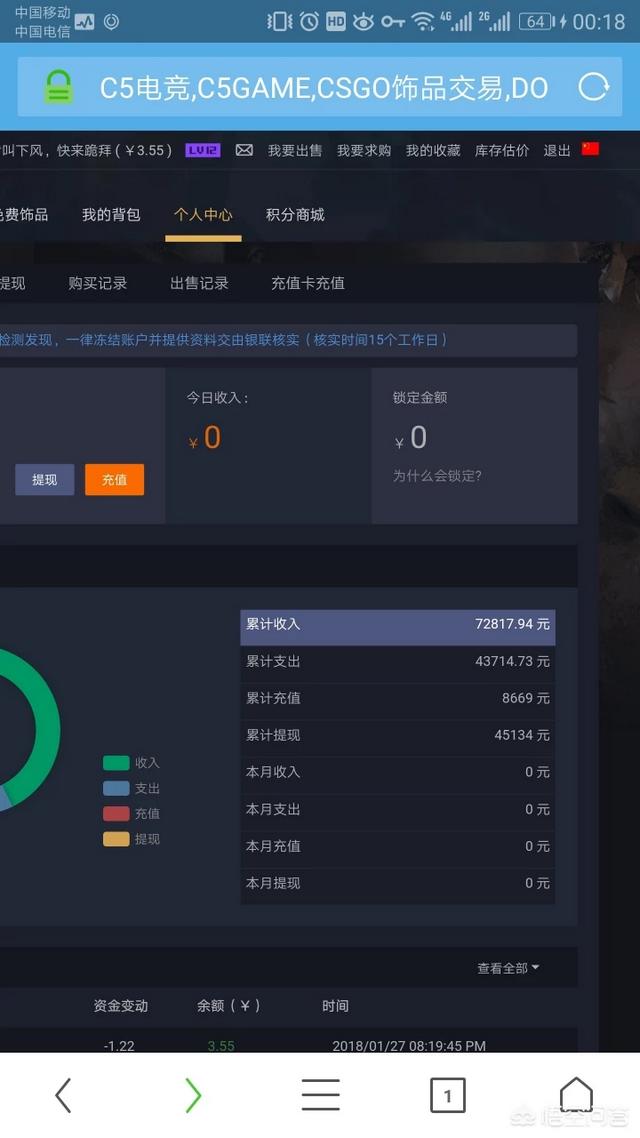Tap the HD call status icon
Viewport: 640px width, 1138px height.
pos(335,22)
